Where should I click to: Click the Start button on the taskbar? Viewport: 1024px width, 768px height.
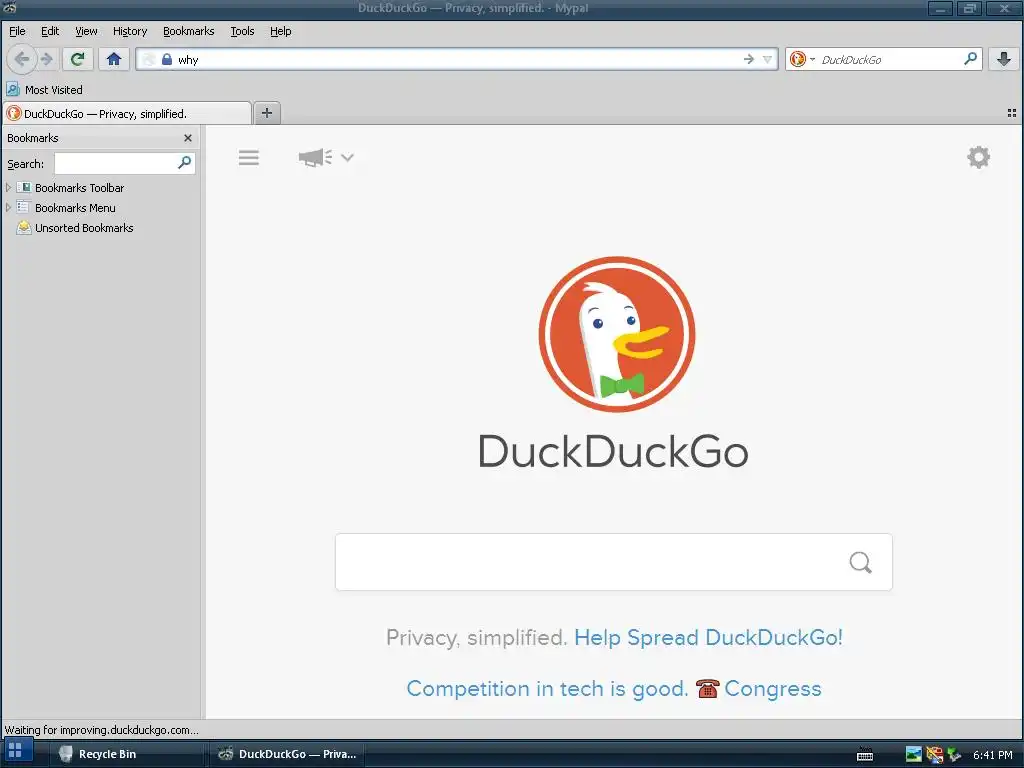(16, 750)
